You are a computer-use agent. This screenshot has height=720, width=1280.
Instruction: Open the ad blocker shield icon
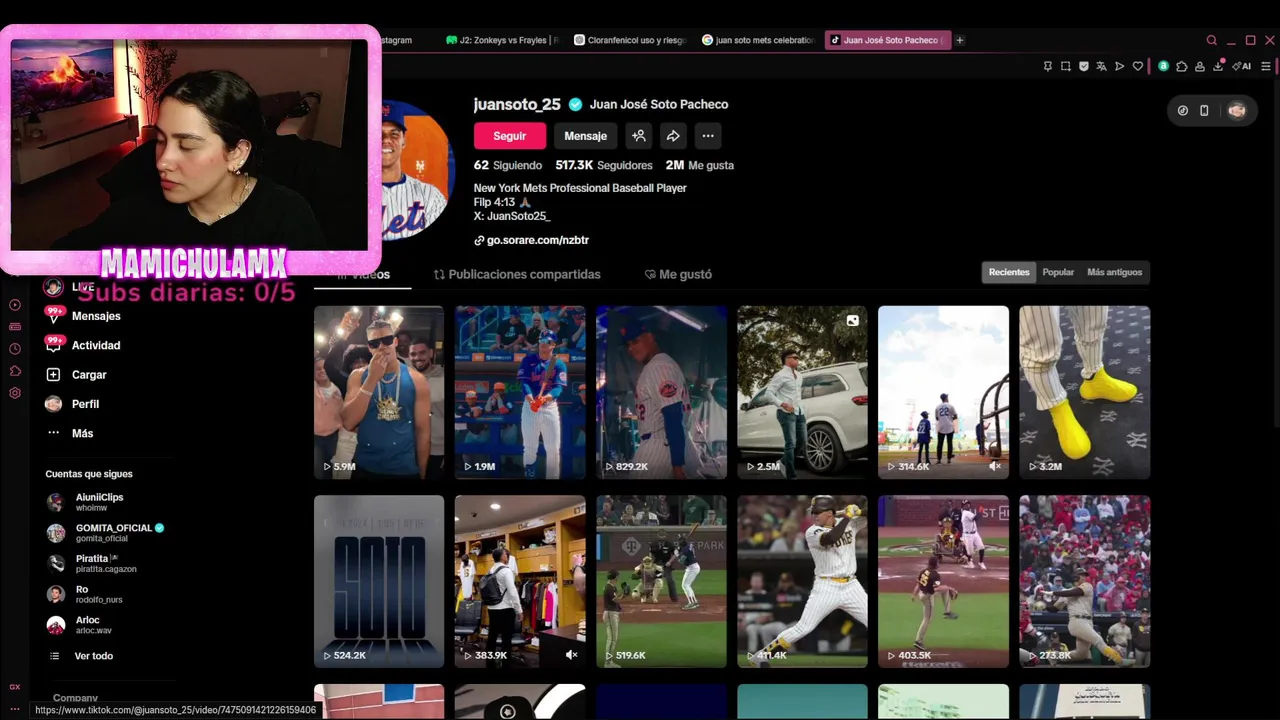(1083, 66)
